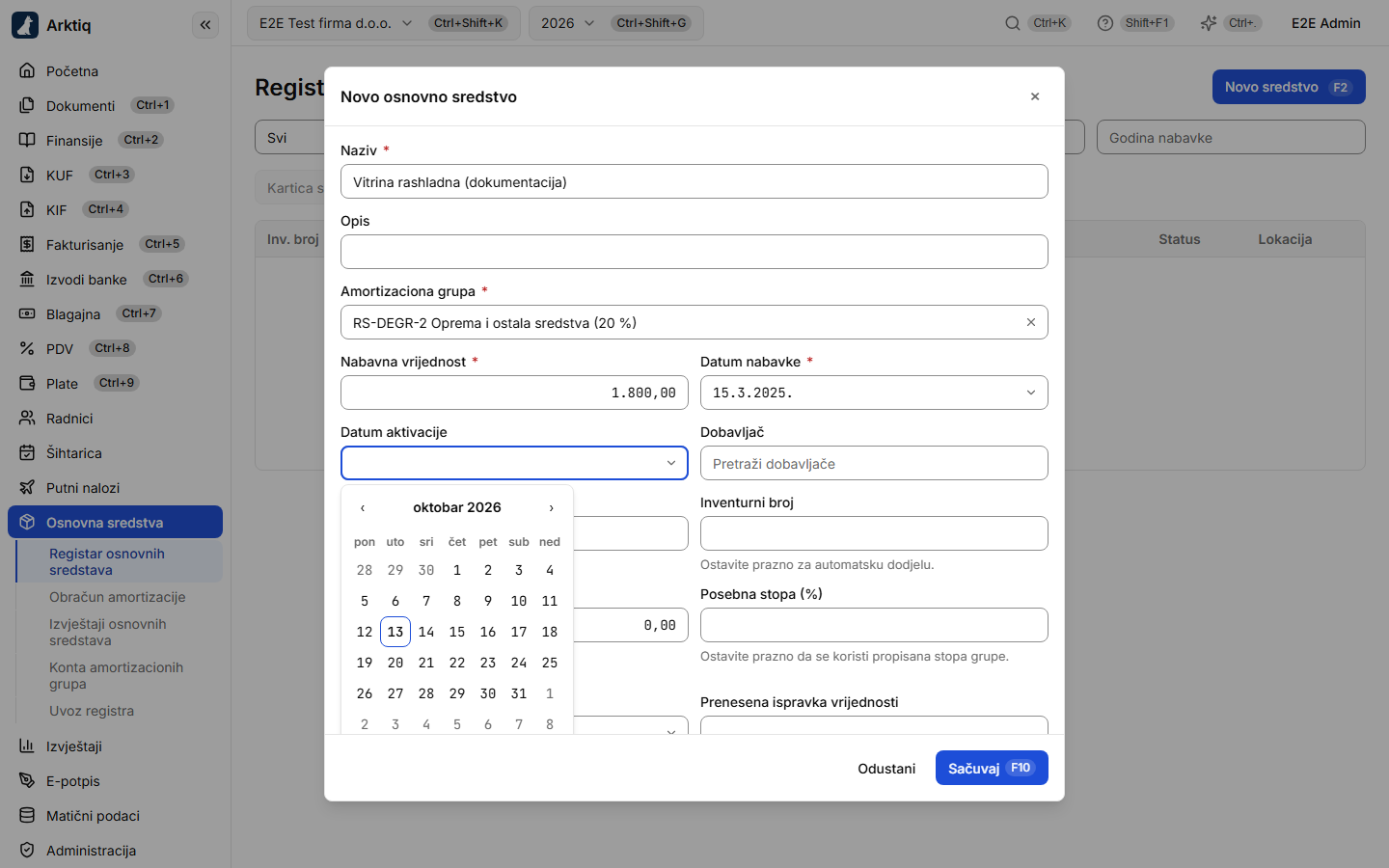
Task: Click the Arktiq logo icon
Action: 25,25
